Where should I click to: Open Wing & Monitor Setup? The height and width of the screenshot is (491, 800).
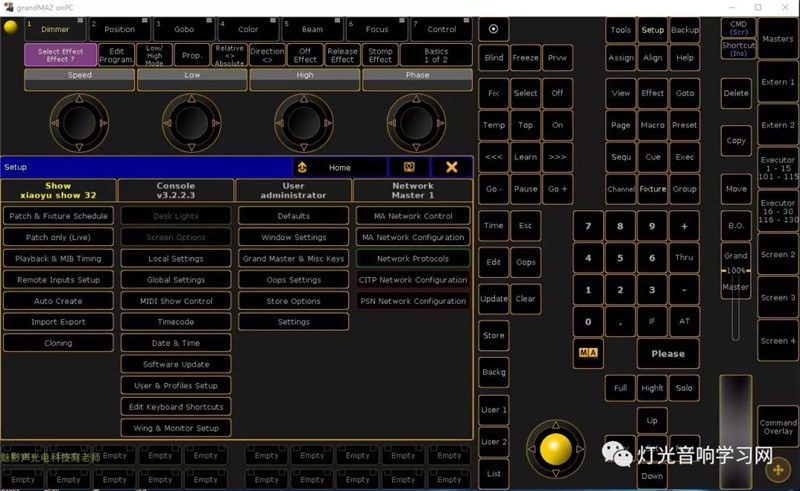pyautogui.click(x=176, y=428)
